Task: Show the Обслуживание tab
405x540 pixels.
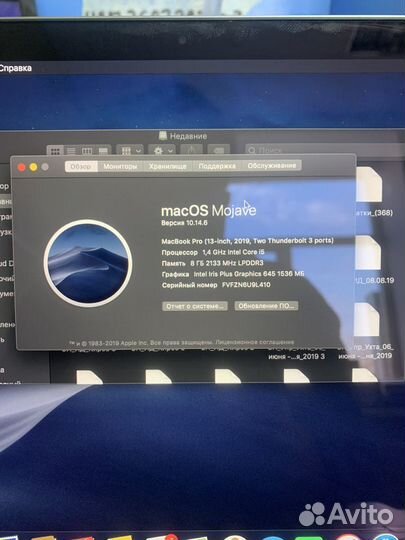Action: tap(272, 166)
